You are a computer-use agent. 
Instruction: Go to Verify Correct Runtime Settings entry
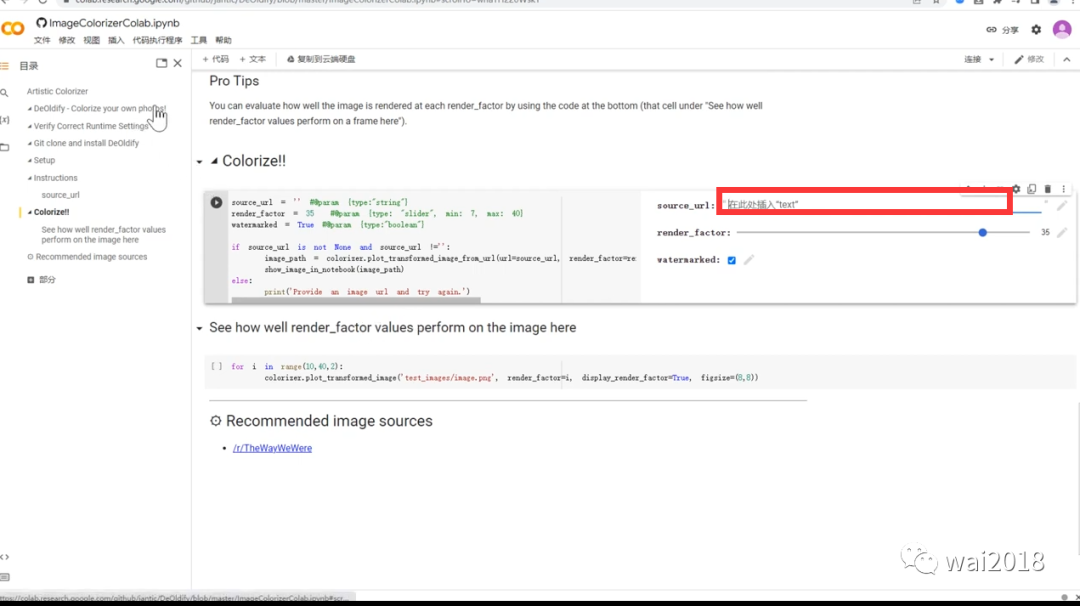click(90, 126)
